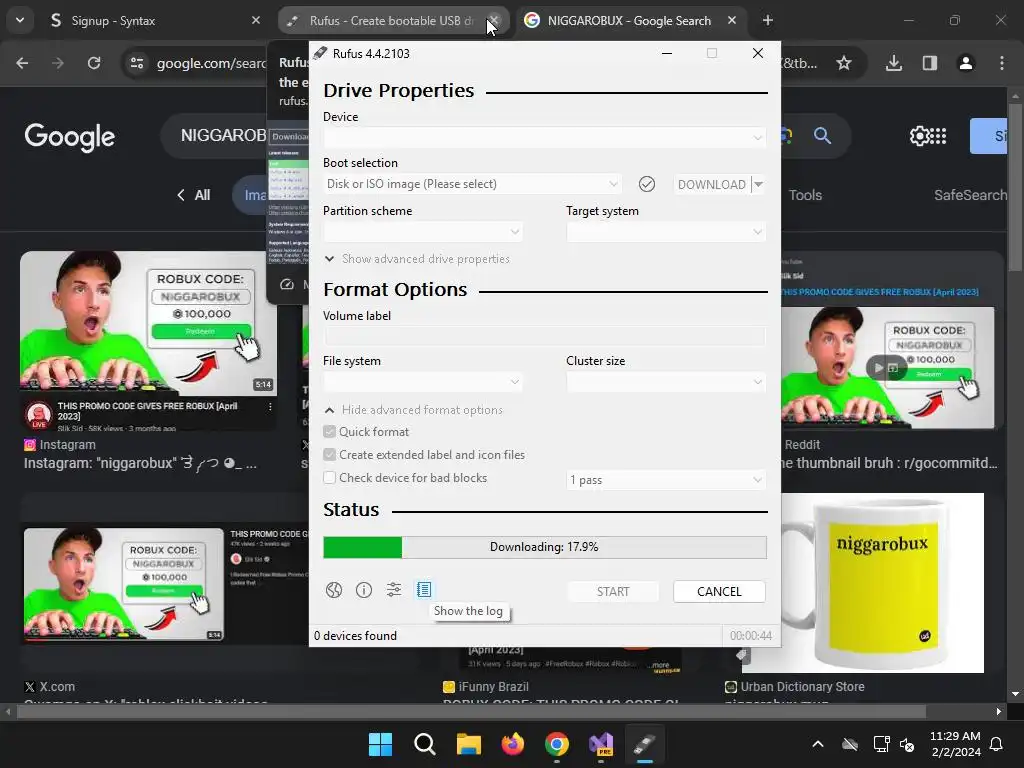Collapse Hide advanced format options
Viewport: 1024px width, 768px height.
[413, 410]
